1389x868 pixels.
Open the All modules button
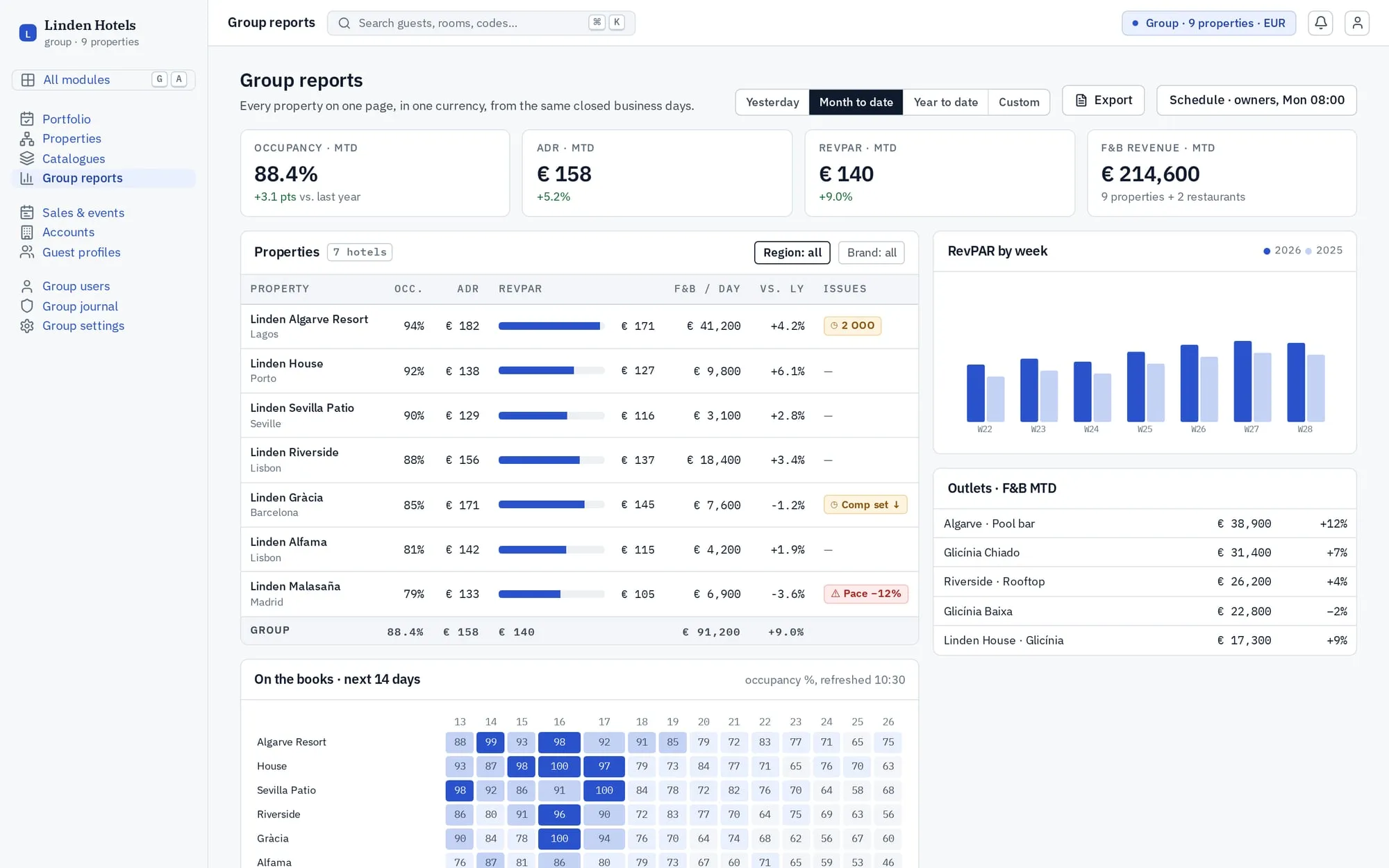[103, 80]
